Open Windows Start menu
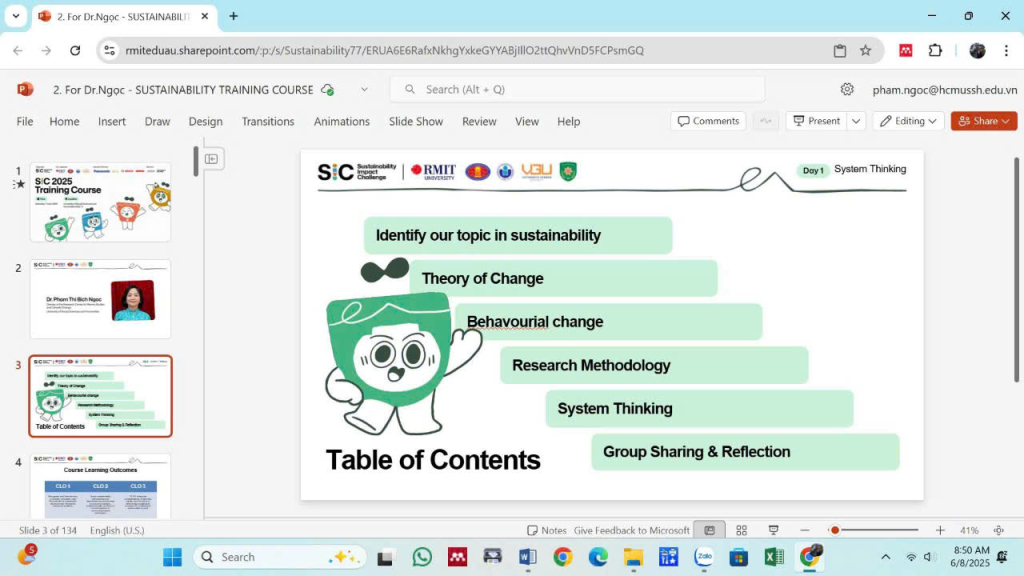This screenshot has height=576, width=1024. click(172, 557)
